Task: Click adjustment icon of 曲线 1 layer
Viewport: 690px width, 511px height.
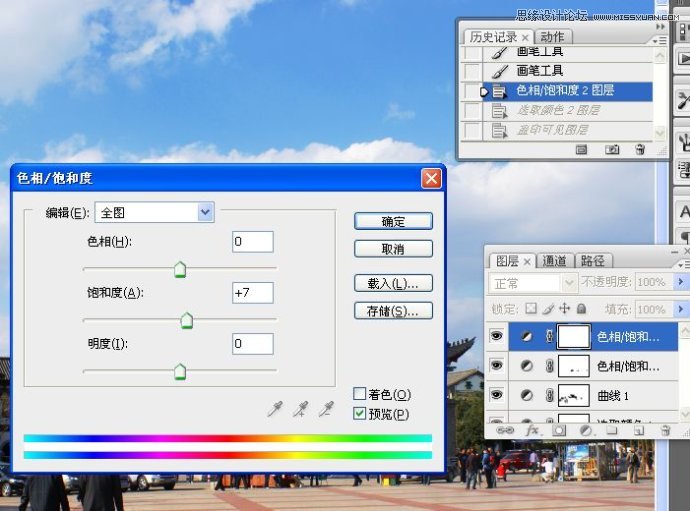Action: [x=527, y=395]
